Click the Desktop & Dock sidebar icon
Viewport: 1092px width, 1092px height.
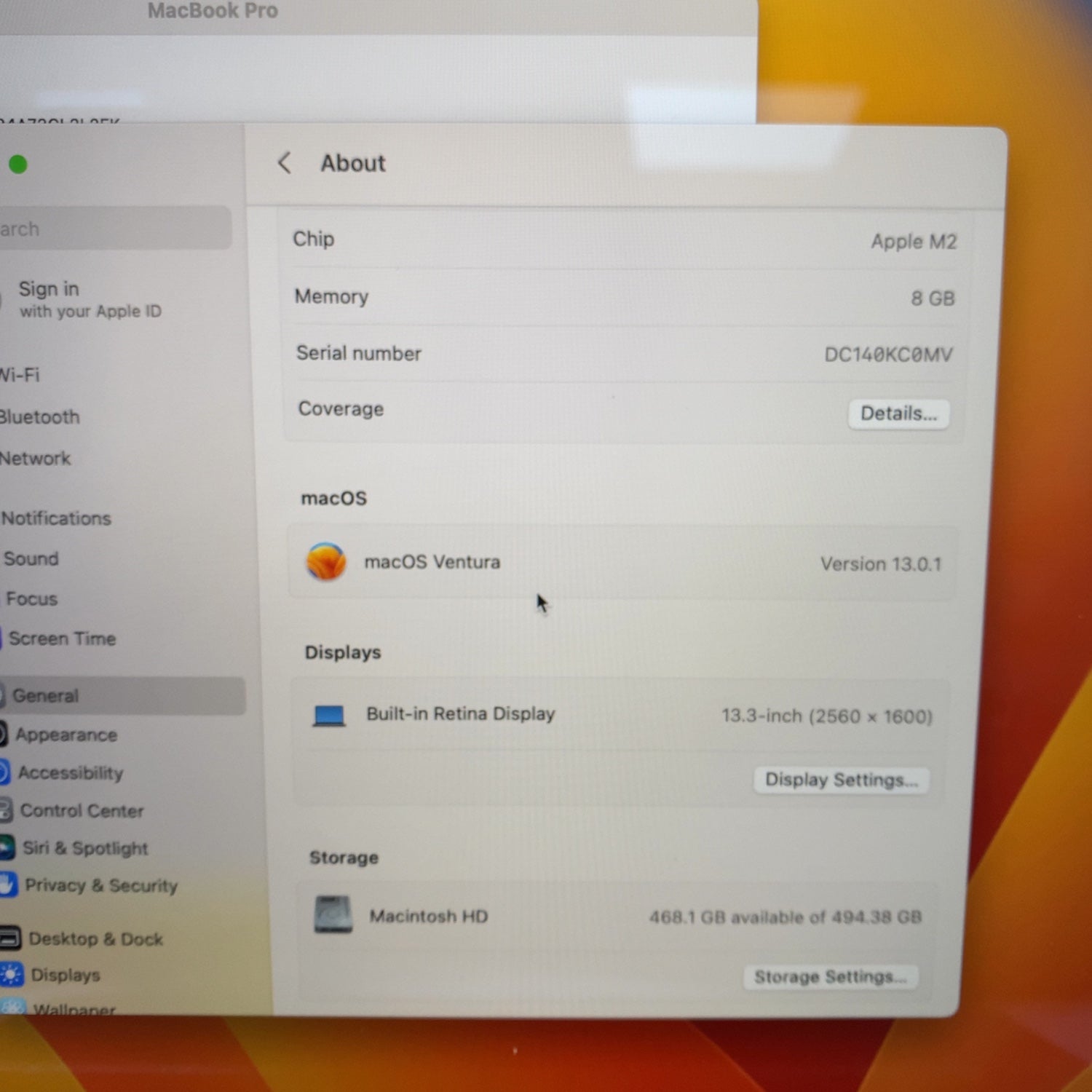pyautogui.click(x=10, y=938)
